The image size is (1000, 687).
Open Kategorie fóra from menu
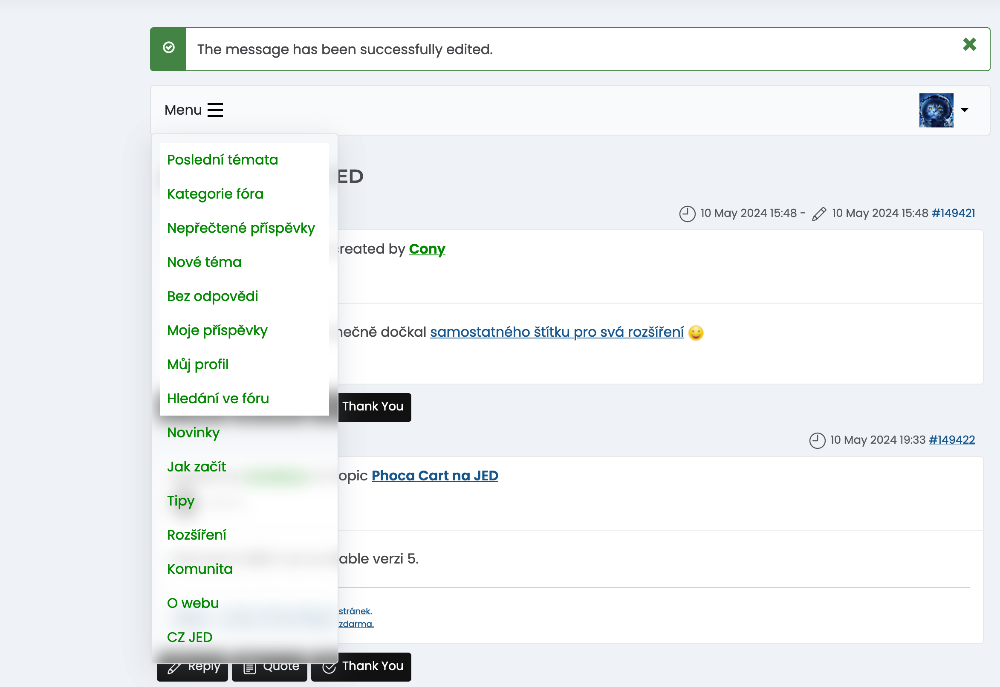pos(215,194)
